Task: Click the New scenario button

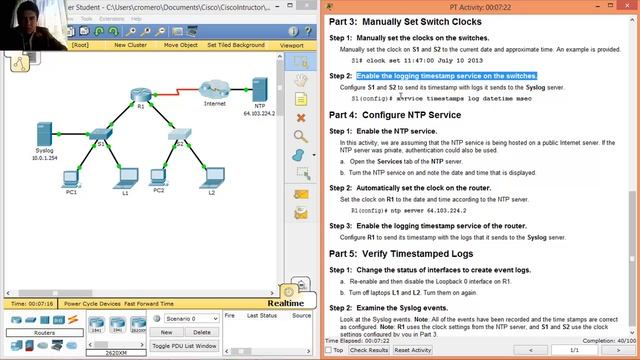Action: [x=166, y=332]
